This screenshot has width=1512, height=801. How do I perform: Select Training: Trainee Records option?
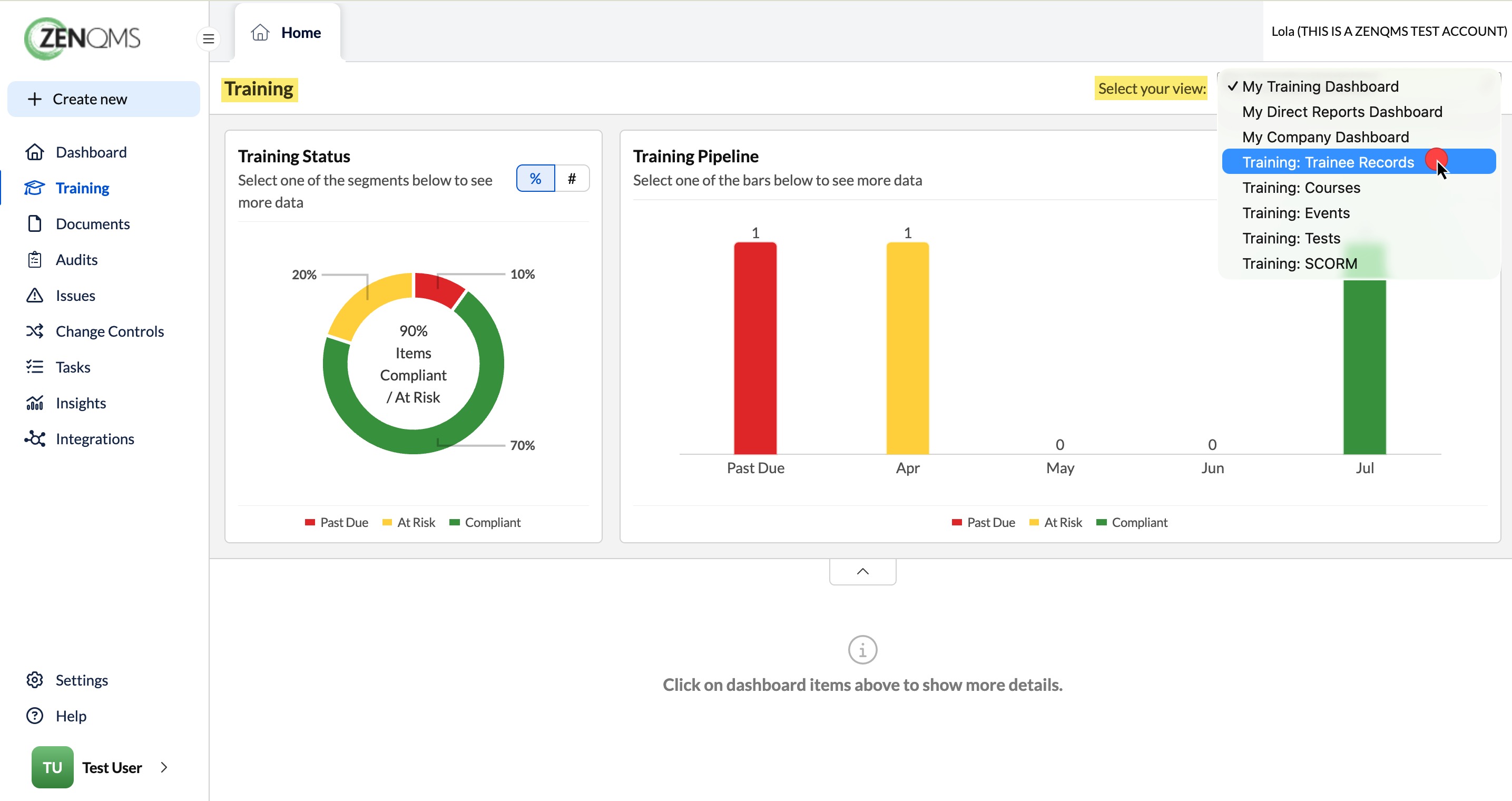[x=1358, y=162]
